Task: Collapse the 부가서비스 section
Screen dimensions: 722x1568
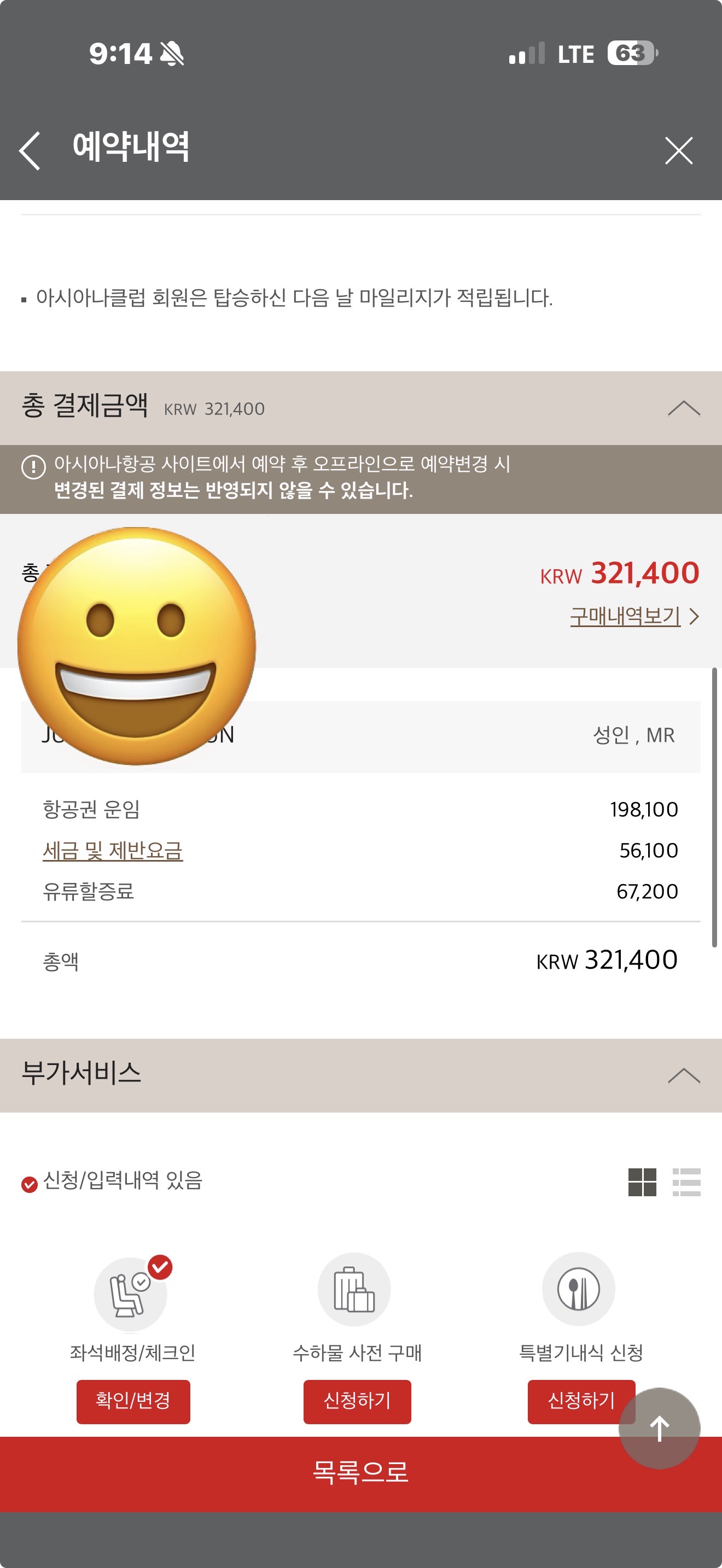Action: pyautogui.click(x=684, y=1075)
